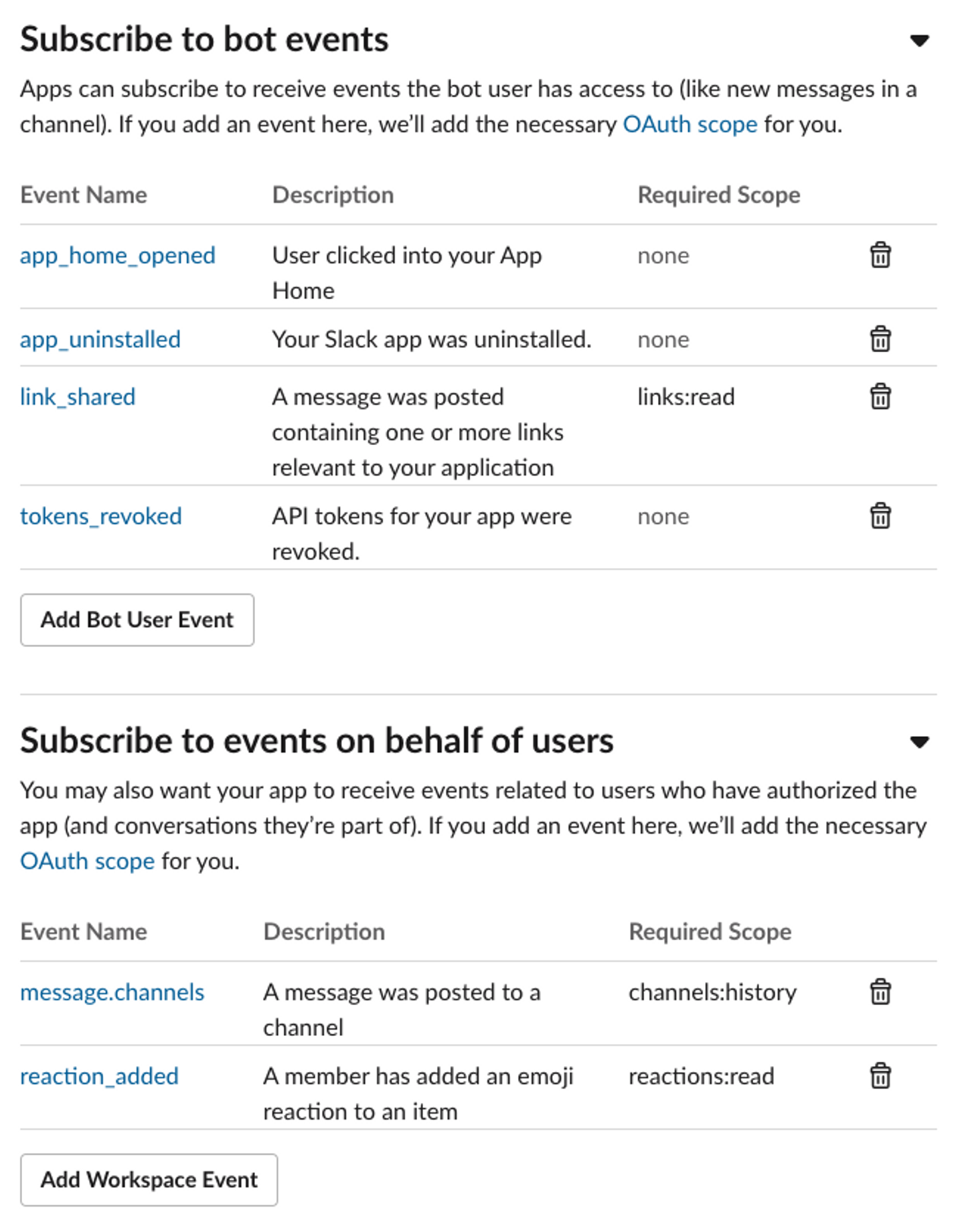Open OAuth scope link in bot events description
The image size is (964, 1232).
tap(690, 124)
